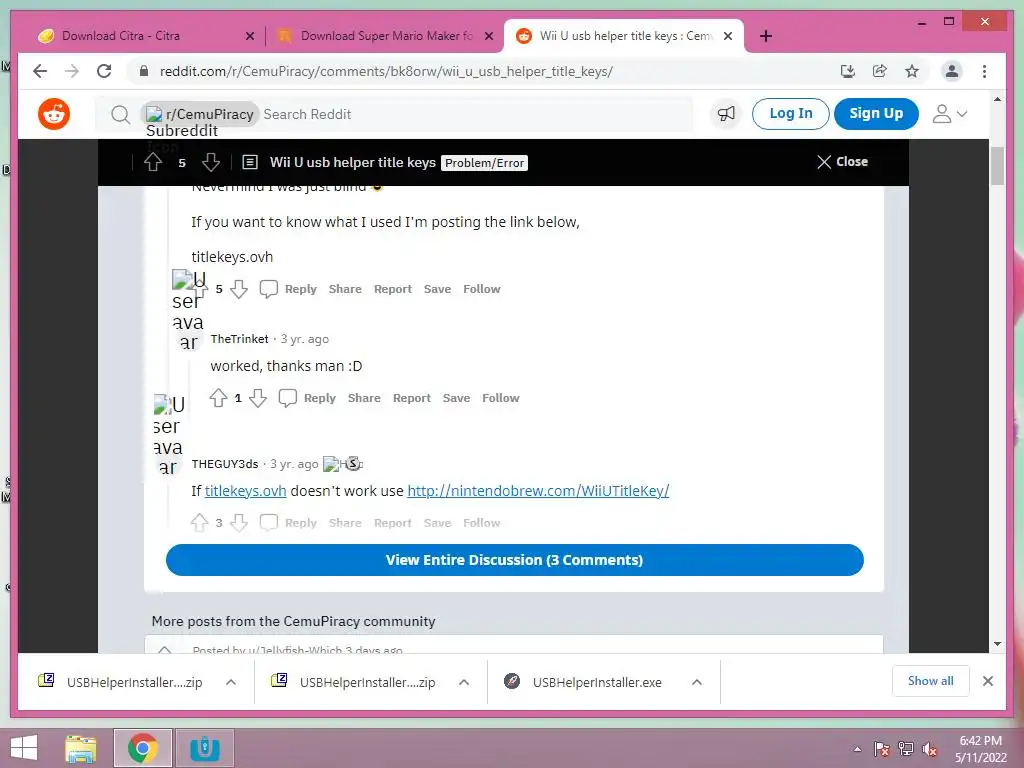Open the titlekeys.ovh link in THEGUY3ds comment
Screen dimensions: 1024x768
tap(246, 490)
